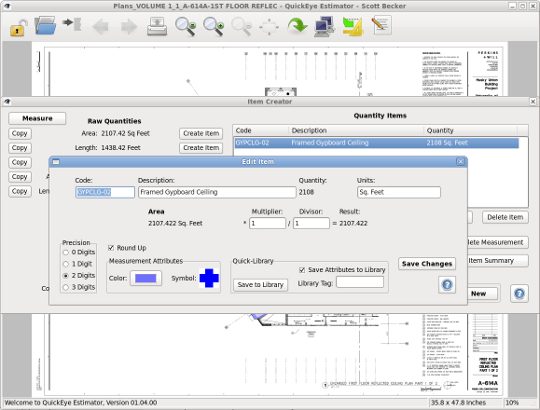
Task: Click Save to Library button
Action: click(260, 285)
